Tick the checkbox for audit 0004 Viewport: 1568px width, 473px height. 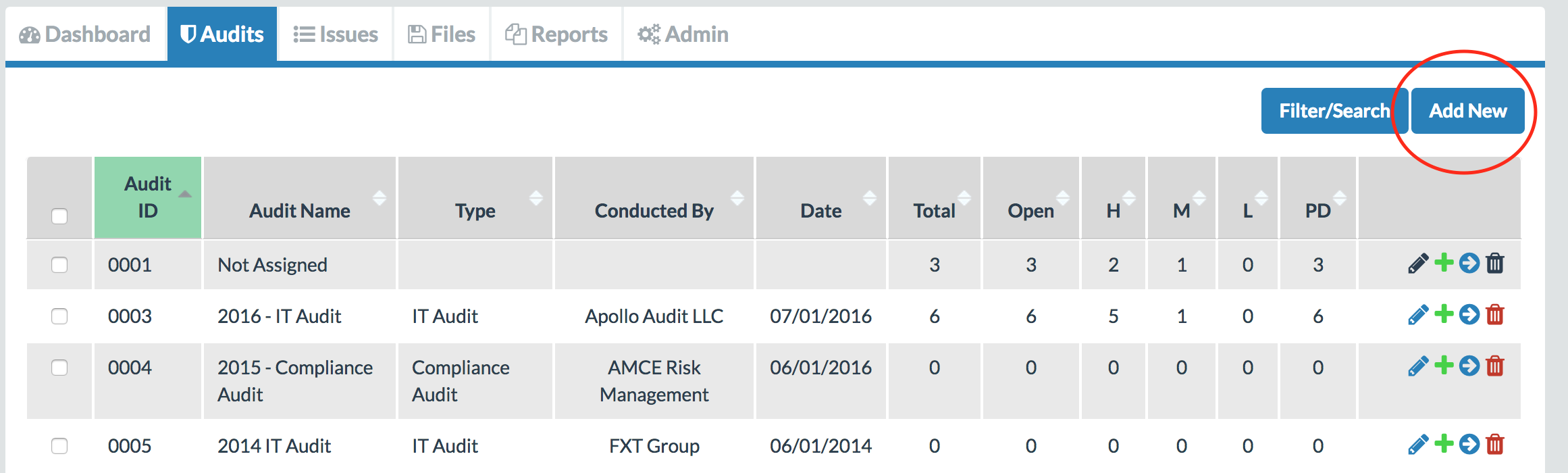click(x=59, y=367)
